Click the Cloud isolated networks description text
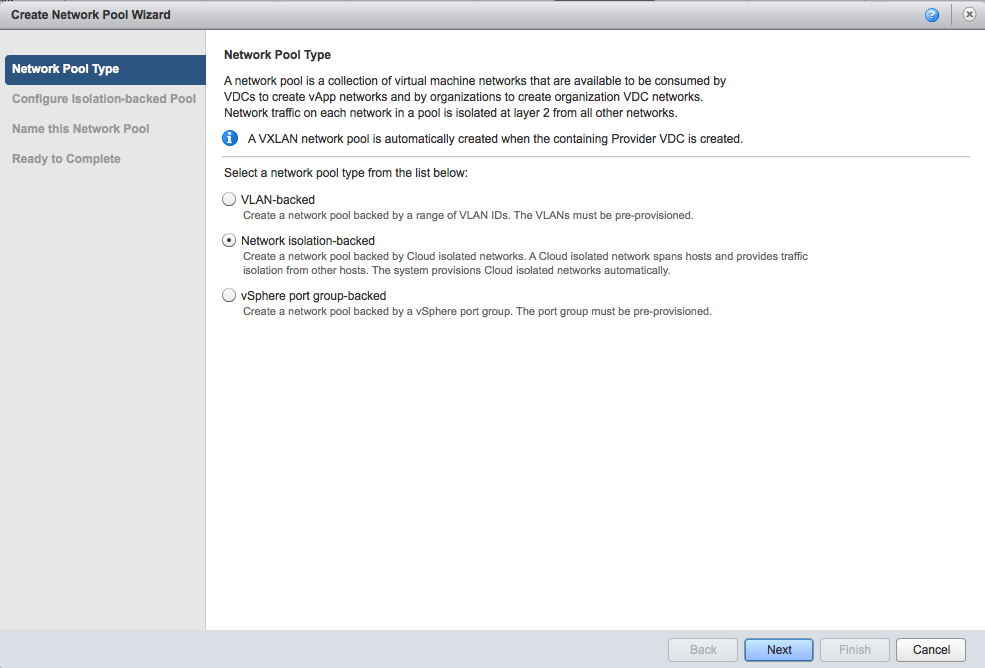 (525, 263)
